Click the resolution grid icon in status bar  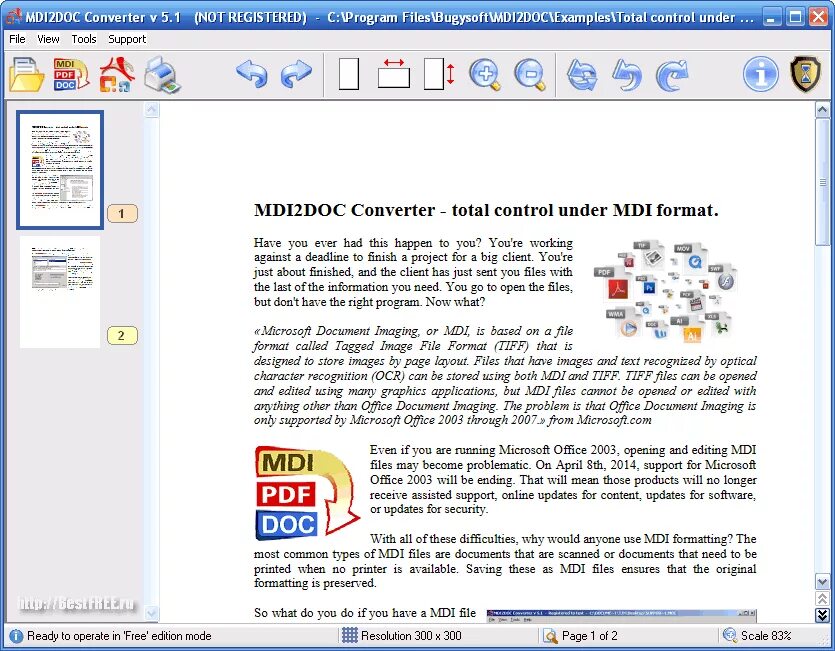pos(349,635)
